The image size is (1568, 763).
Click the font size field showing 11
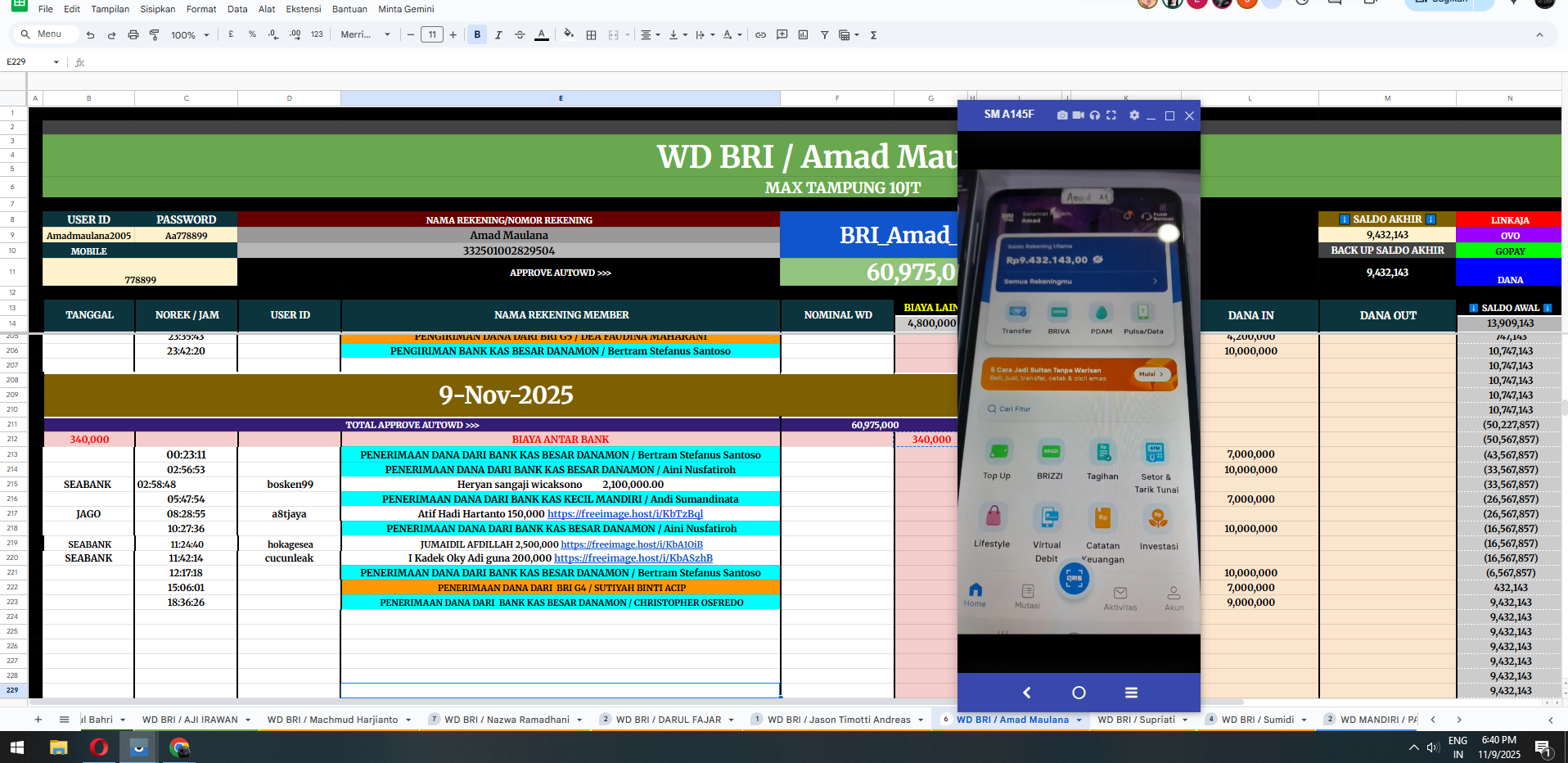point(431,34)
